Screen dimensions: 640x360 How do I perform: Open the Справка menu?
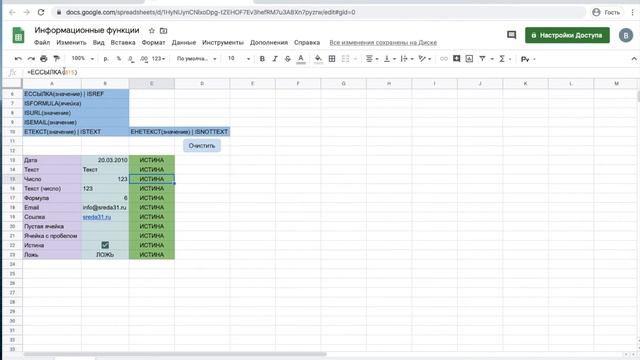(307, 42)
